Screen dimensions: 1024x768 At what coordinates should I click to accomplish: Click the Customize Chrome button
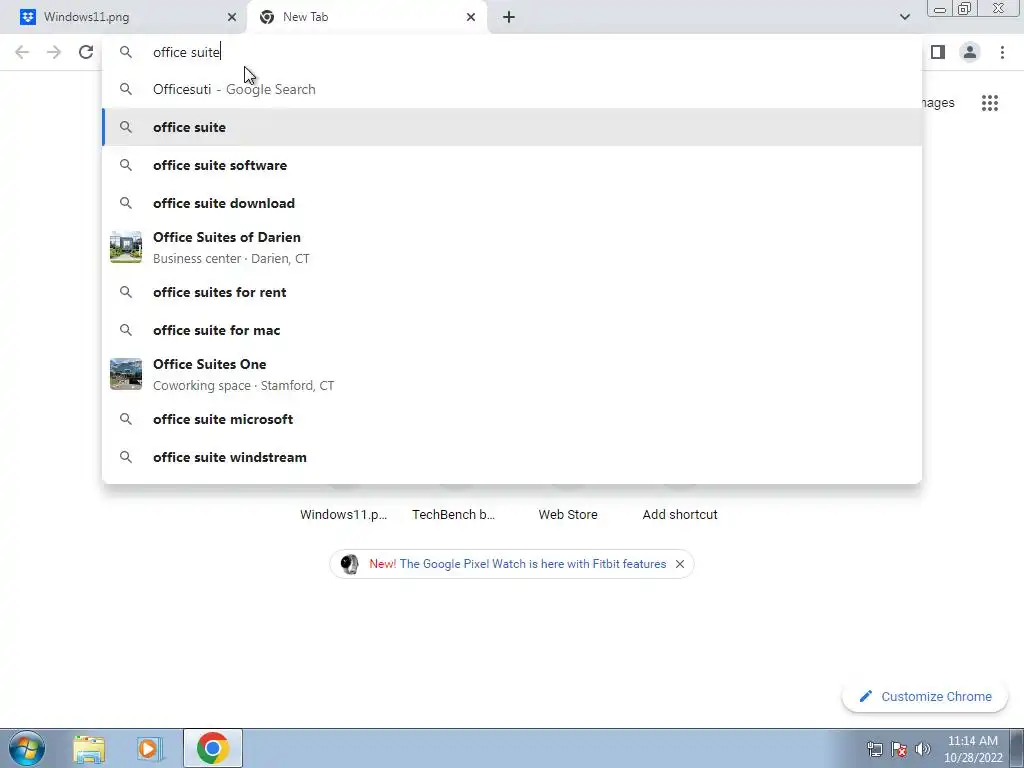point(925,696)
